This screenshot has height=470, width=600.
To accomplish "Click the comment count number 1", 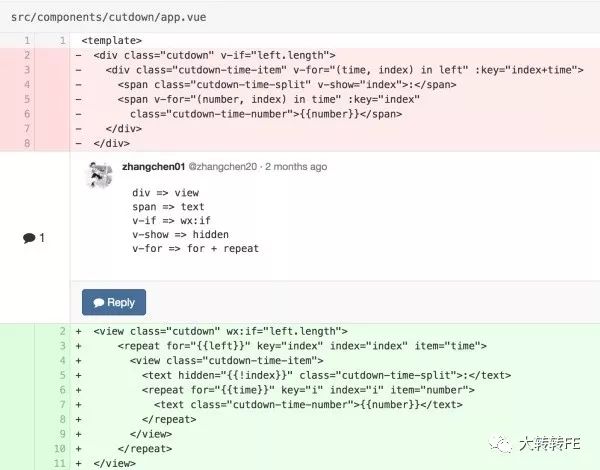I will coord(41,238).
